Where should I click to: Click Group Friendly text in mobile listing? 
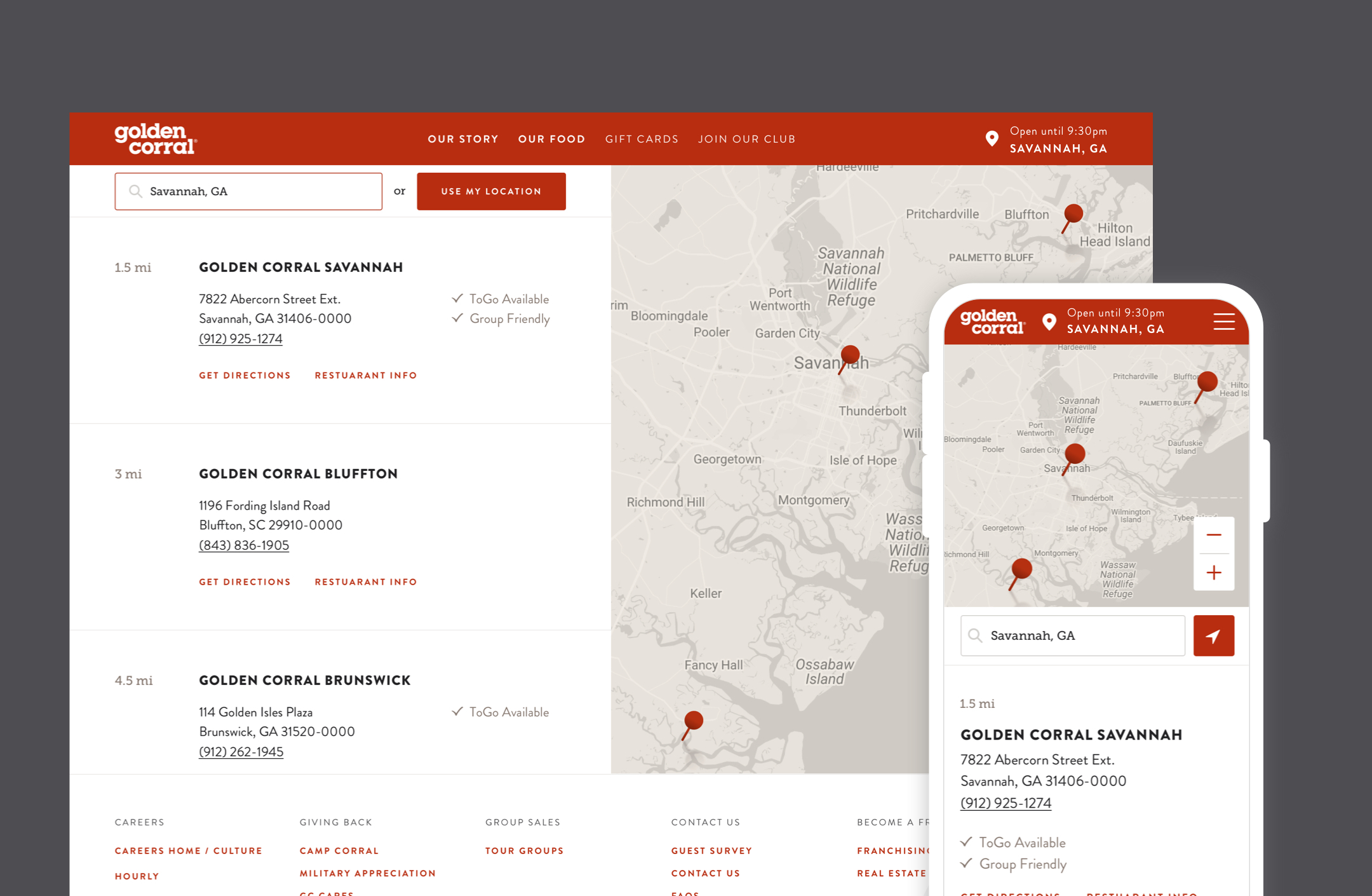pyautogui.click(x=1023, y=864)
